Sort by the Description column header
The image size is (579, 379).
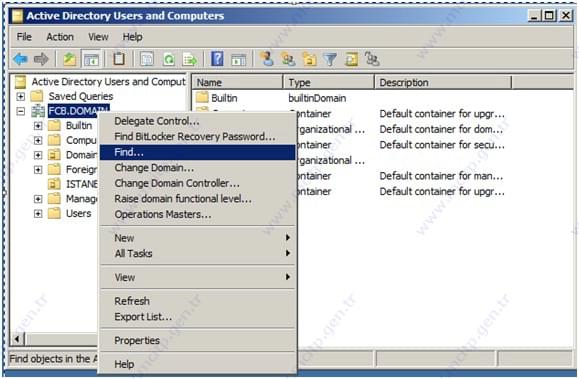point(443,82)
